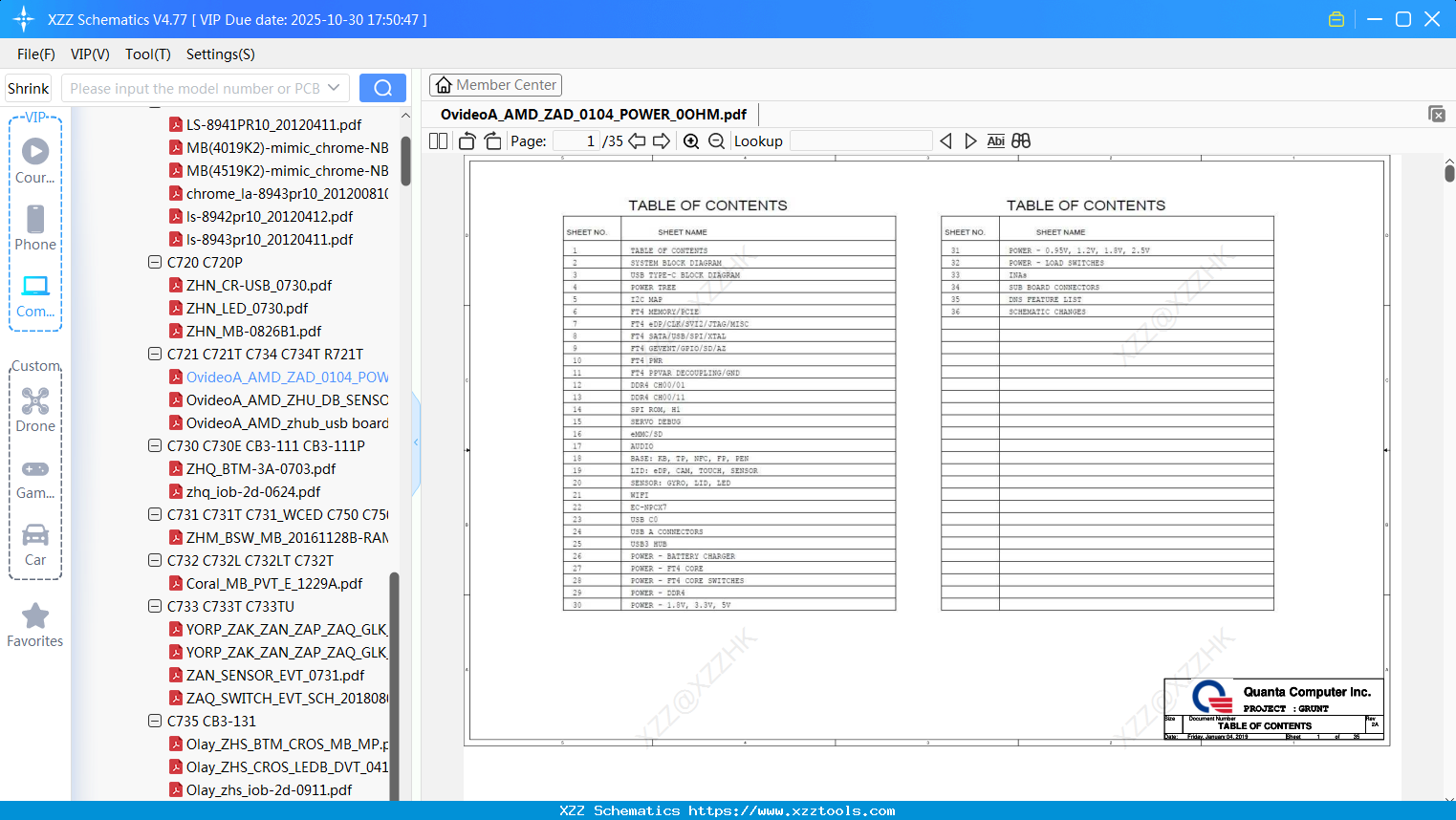Collapse the C730 C730E CB3-111 CB3-111P node
1456x820 pixels.
(155, 445)
